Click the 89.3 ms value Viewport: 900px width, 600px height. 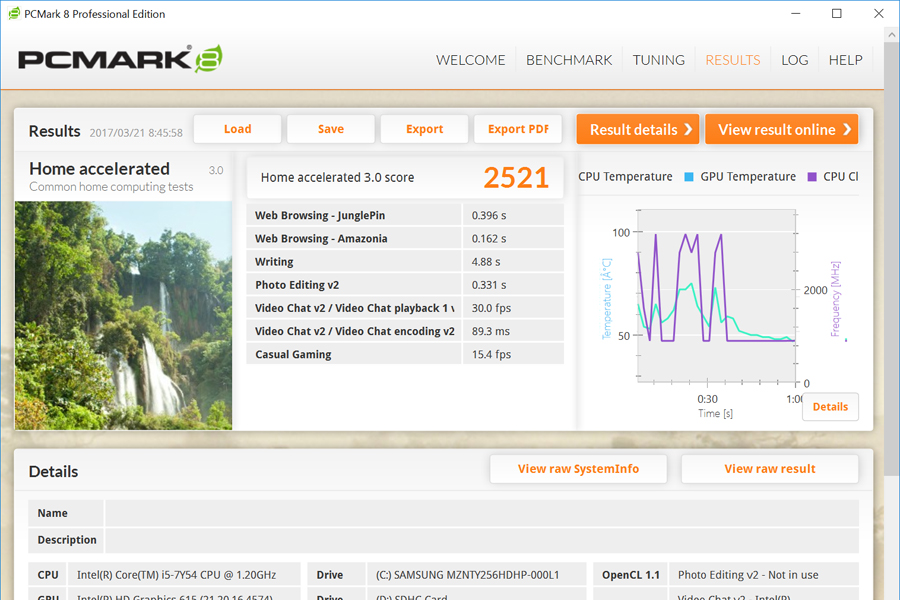[491, 331]
